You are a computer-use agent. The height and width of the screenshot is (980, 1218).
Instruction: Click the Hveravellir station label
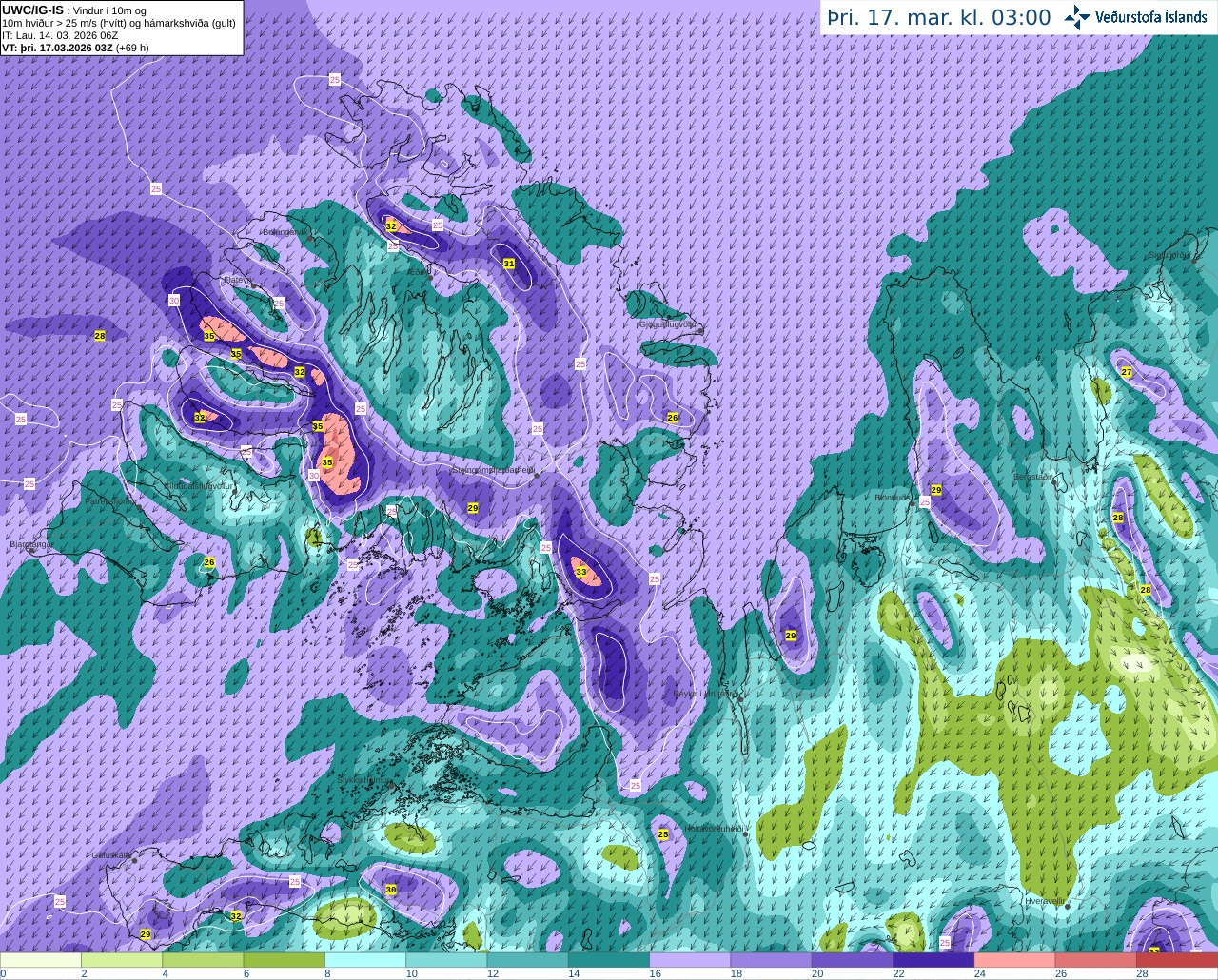coord(1045,900)
